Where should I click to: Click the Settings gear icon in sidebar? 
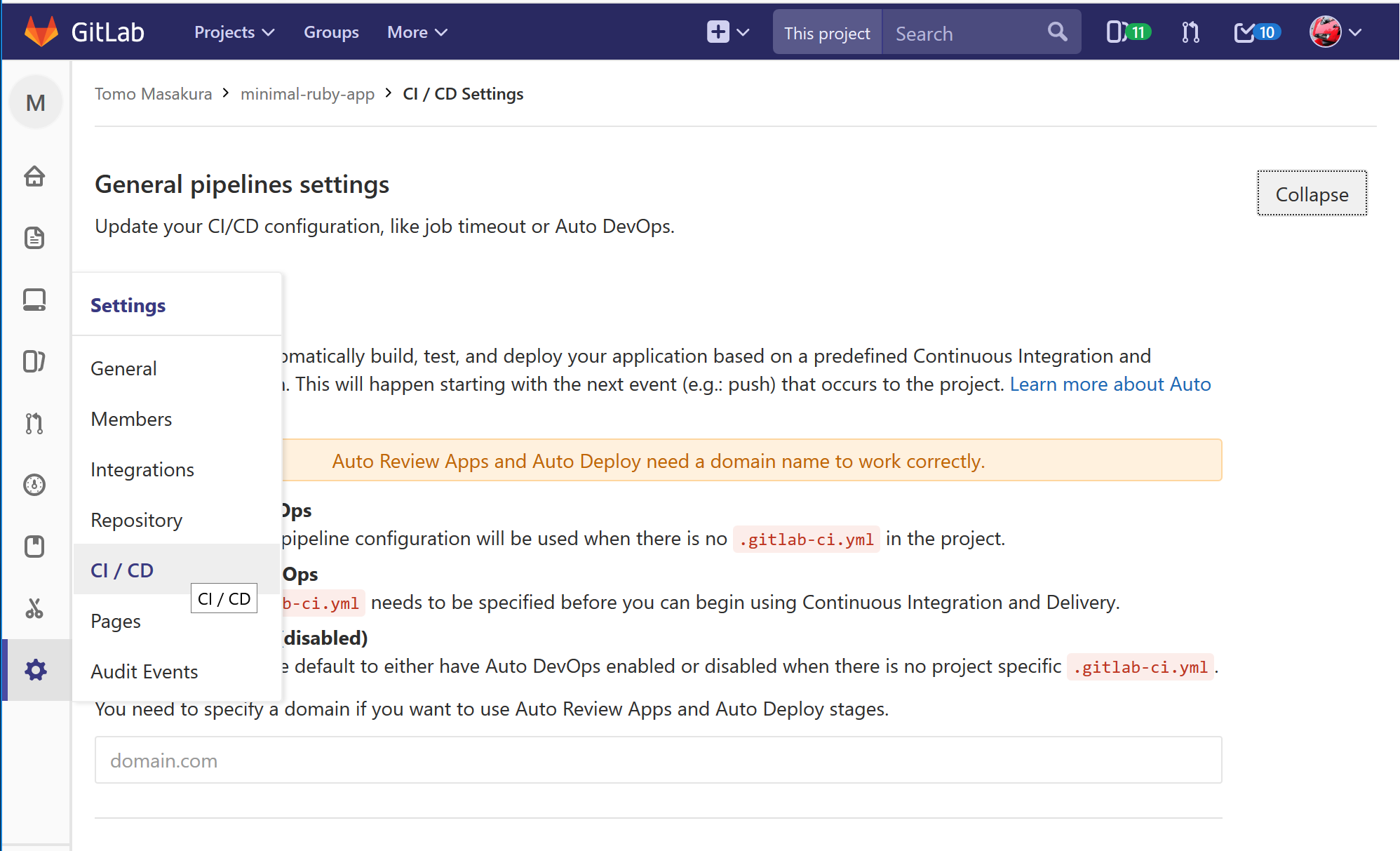(36, 670)
